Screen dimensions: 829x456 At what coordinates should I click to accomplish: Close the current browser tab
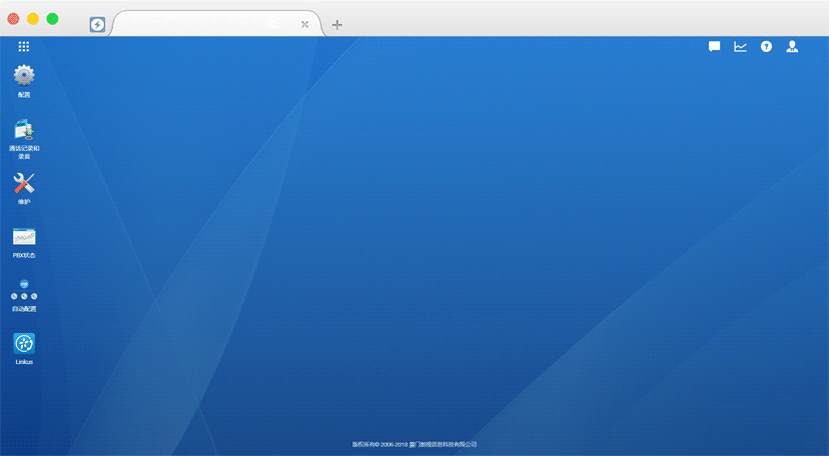[305, 24]
